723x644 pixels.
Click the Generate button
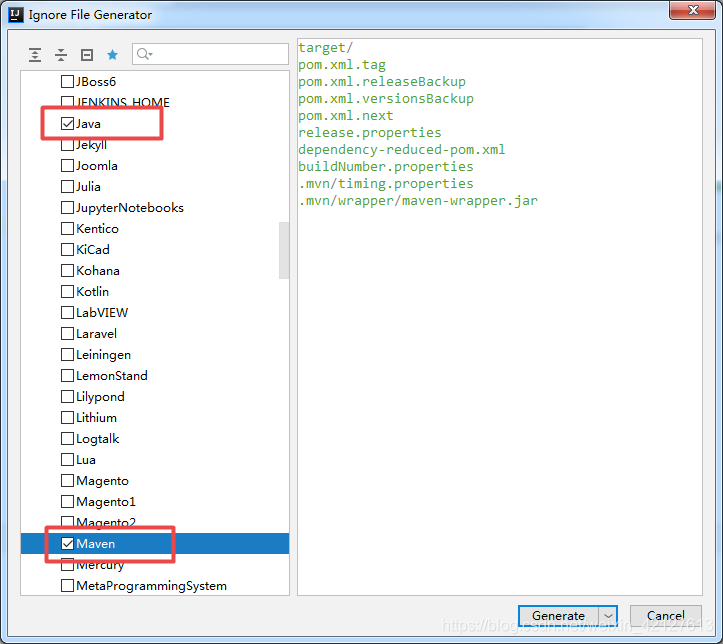coord(558,615)
